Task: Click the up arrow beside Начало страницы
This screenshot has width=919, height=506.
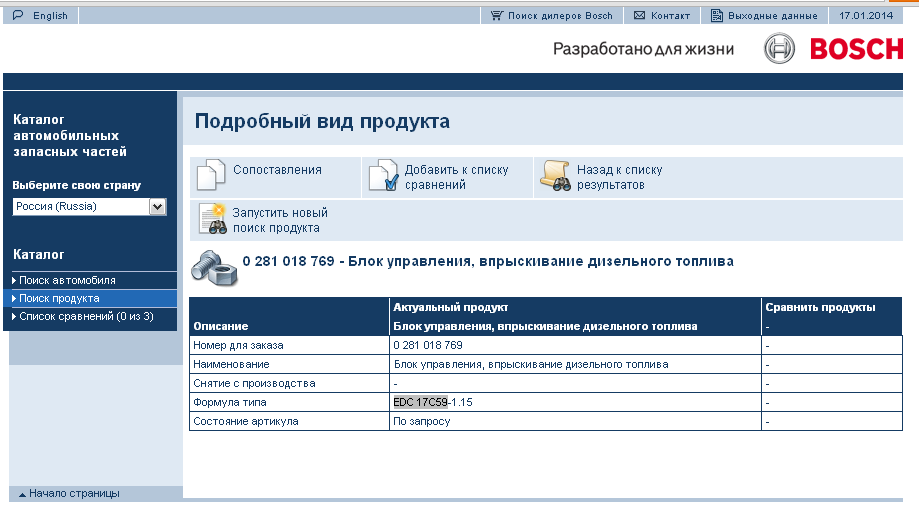Action: (22, 495)
